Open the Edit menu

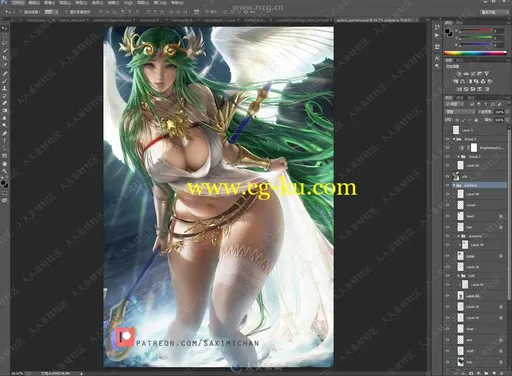34,3
